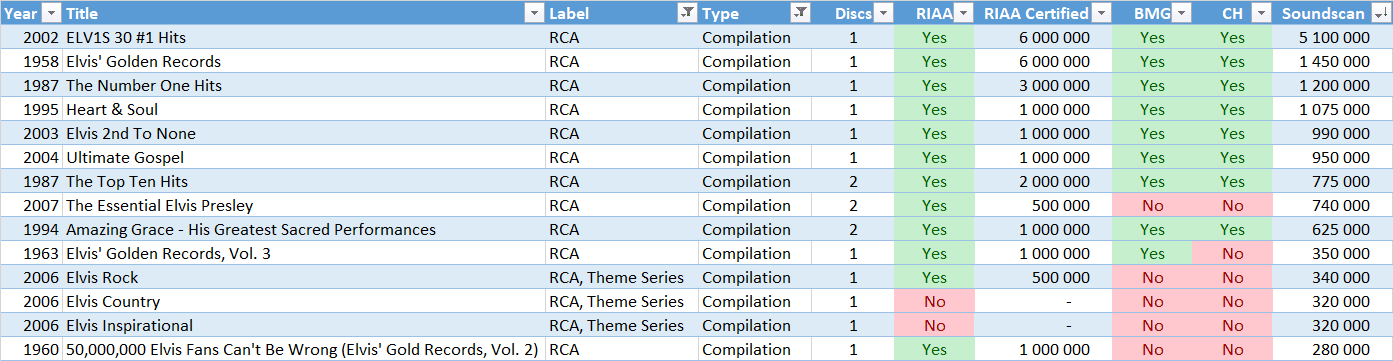Open the RIAA column filter arrow
The height and width of the screenshot is (361, 1393).
click(963, 13)
